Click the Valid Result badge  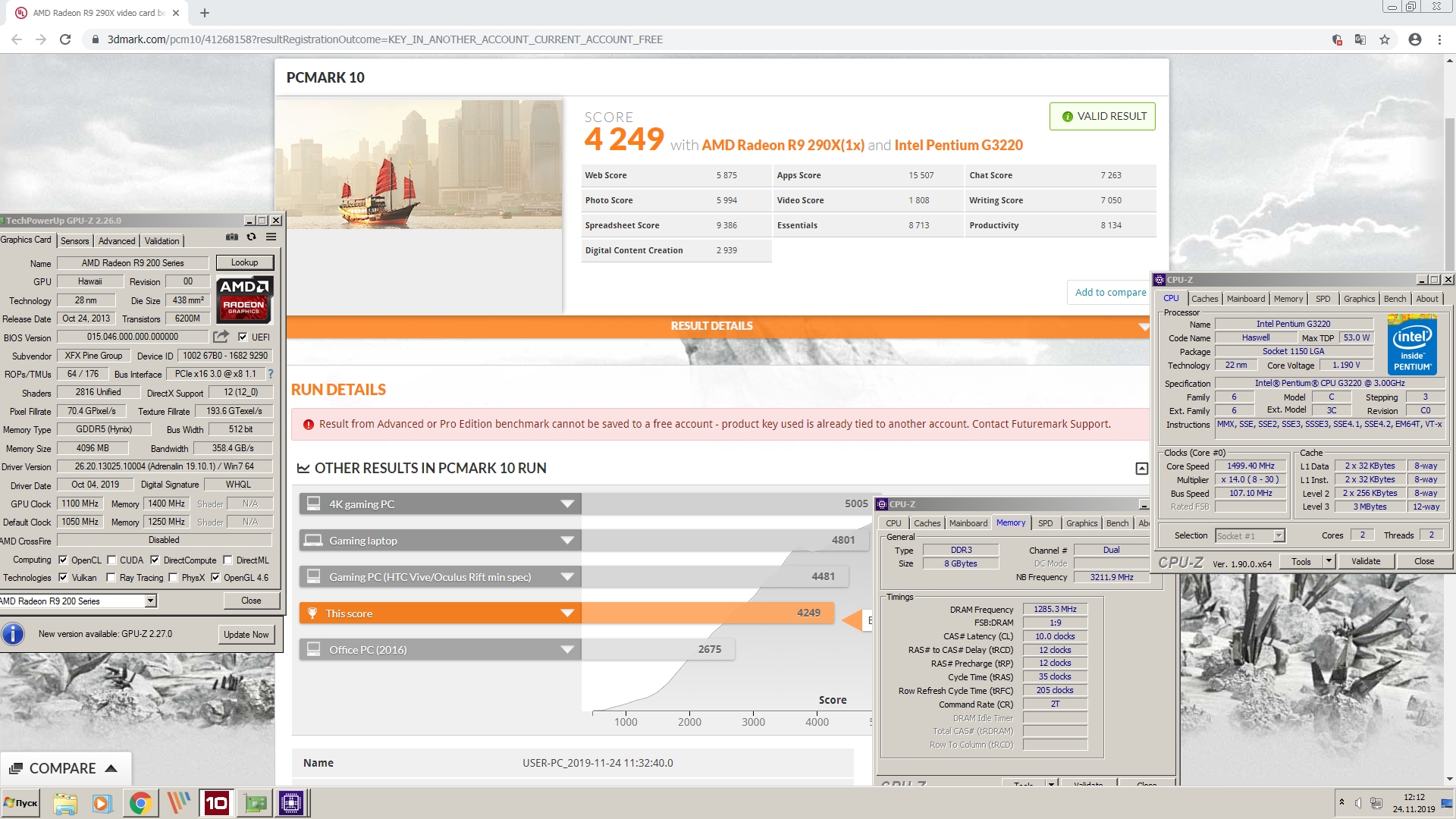[x=1103, y=116]
